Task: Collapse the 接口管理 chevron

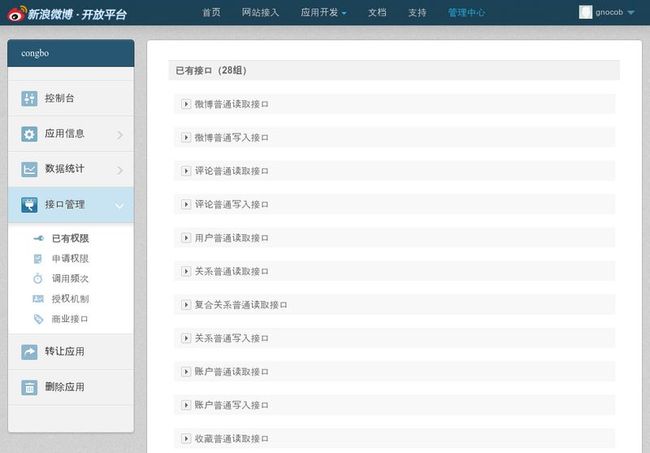Action: [x=119, y=206]
